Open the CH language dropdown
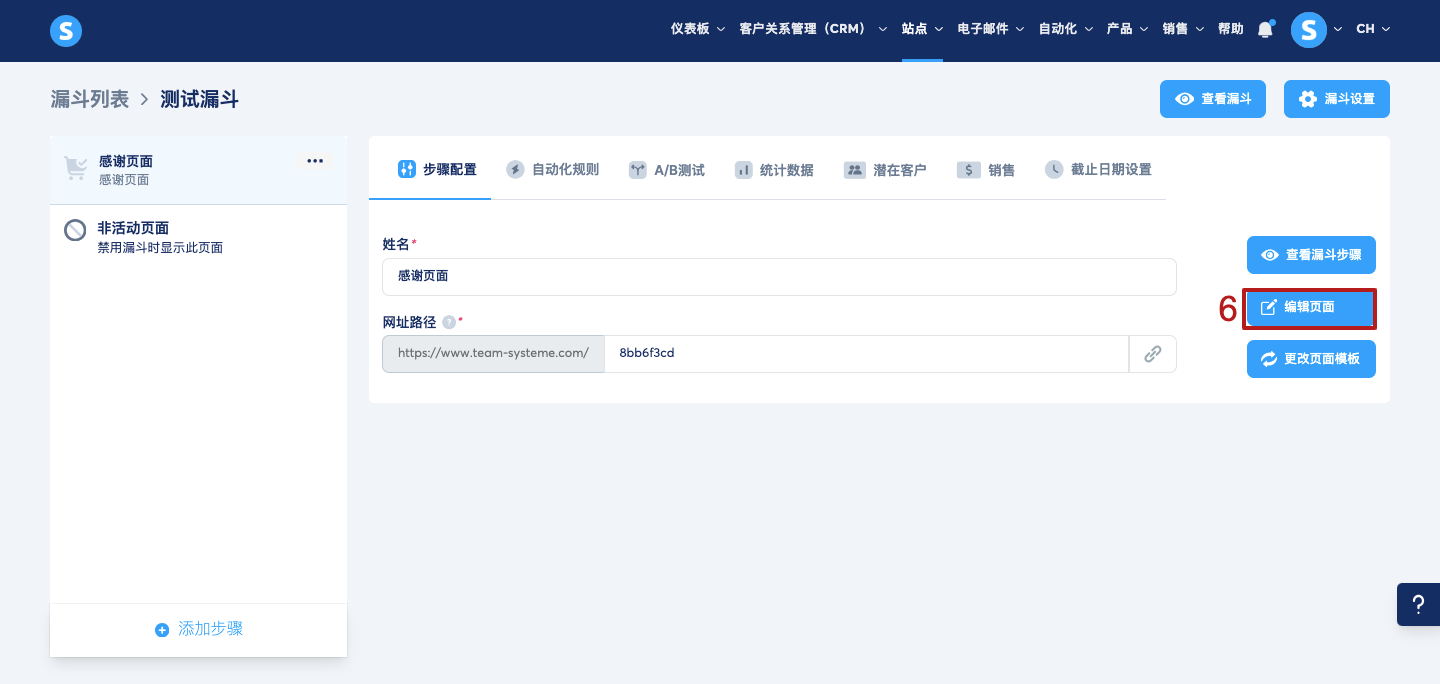Screen dimensions: 1440x684 [1373, 29]
